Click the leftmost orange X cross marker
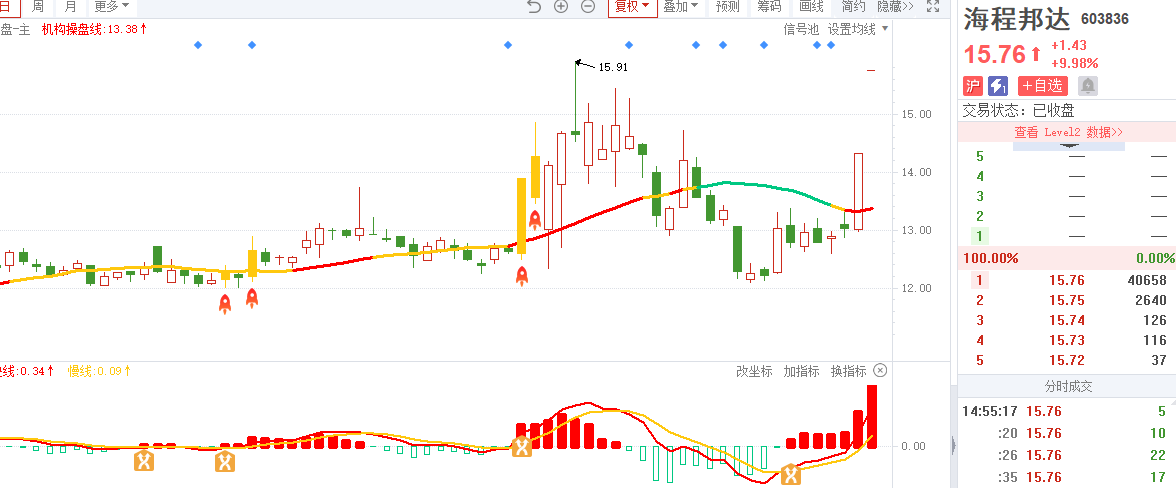 (144, 460)
